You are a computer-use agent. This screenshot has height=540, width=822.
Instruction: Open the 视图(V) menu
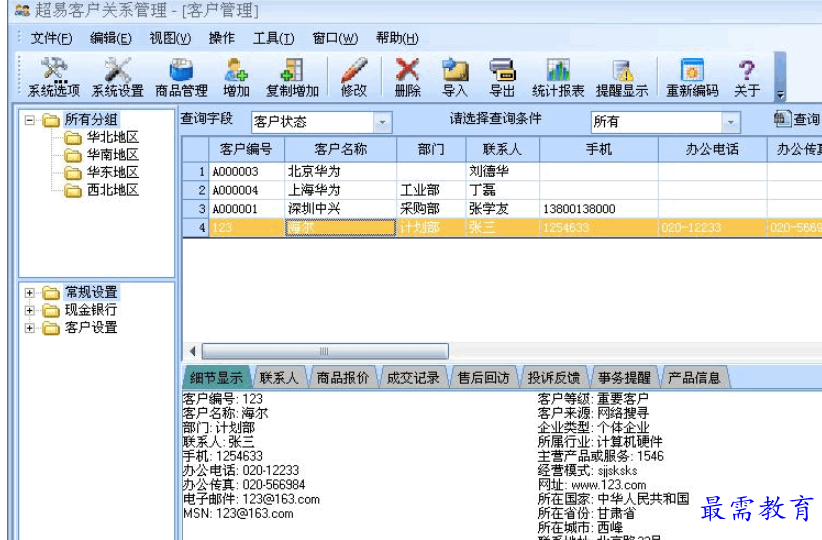tap(170, 38)
